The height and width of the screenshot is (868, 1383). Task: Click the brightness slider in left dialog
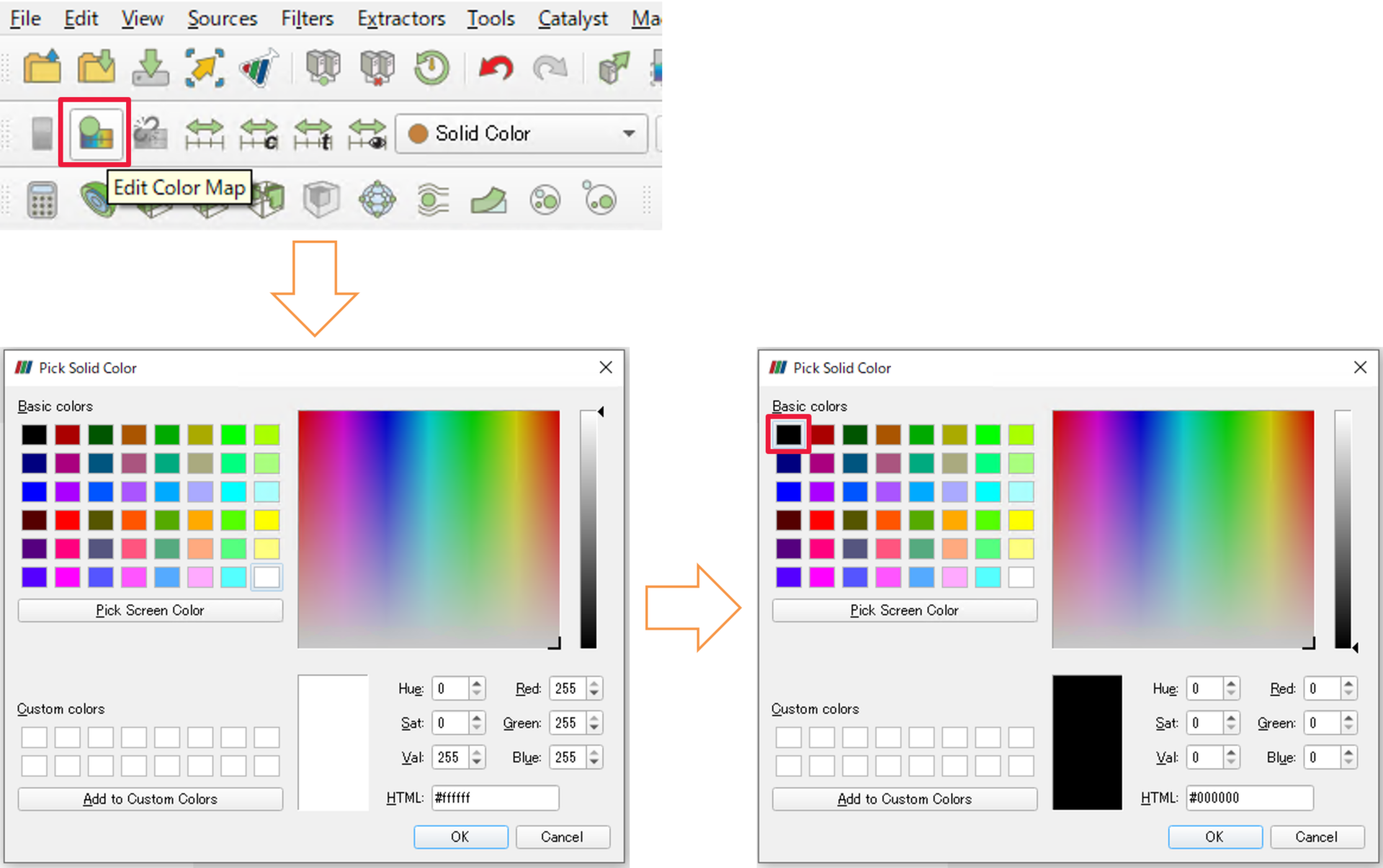point(589,529)
